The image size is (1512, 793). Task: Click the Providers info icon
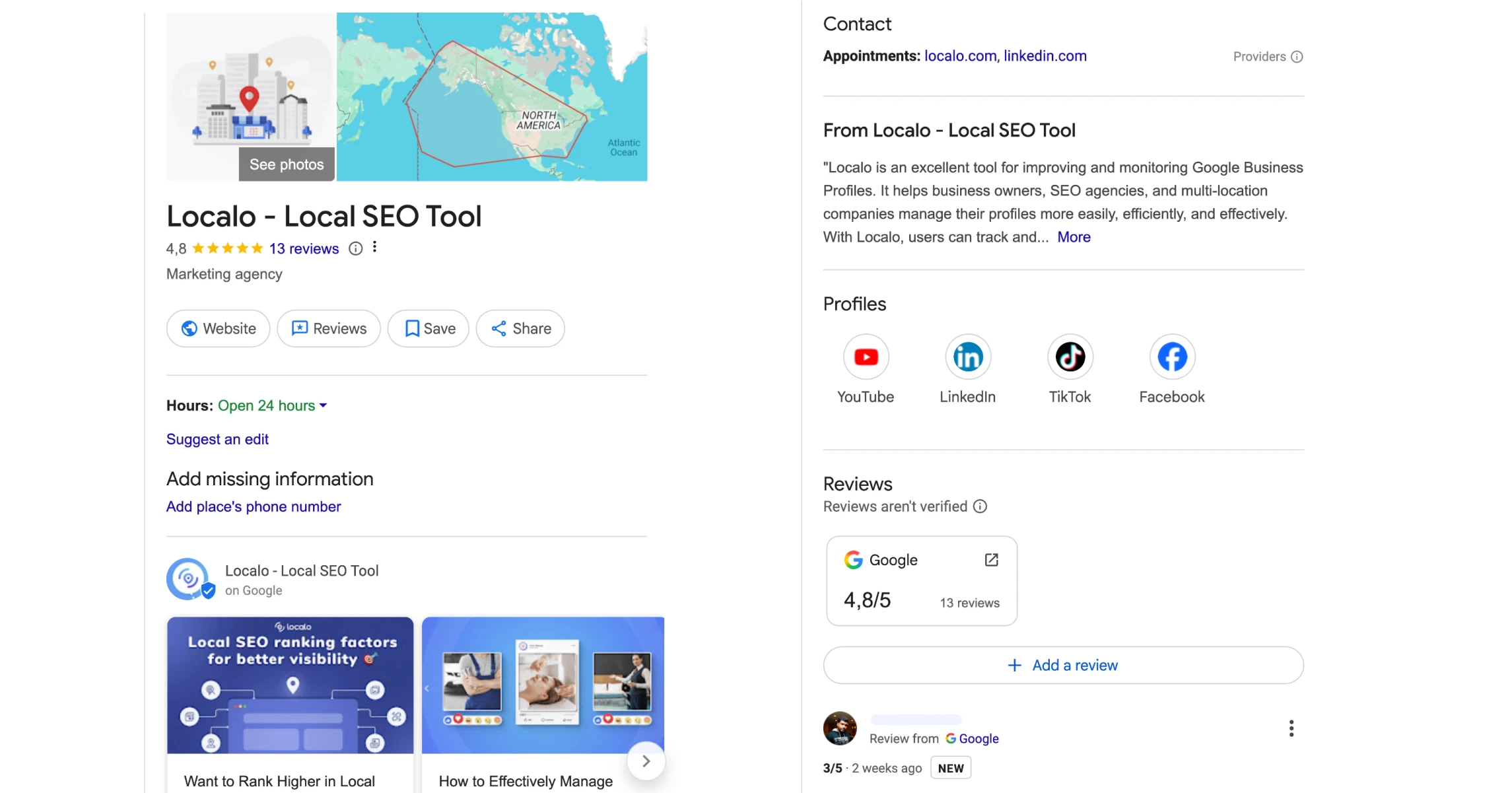click(1297, 57)
